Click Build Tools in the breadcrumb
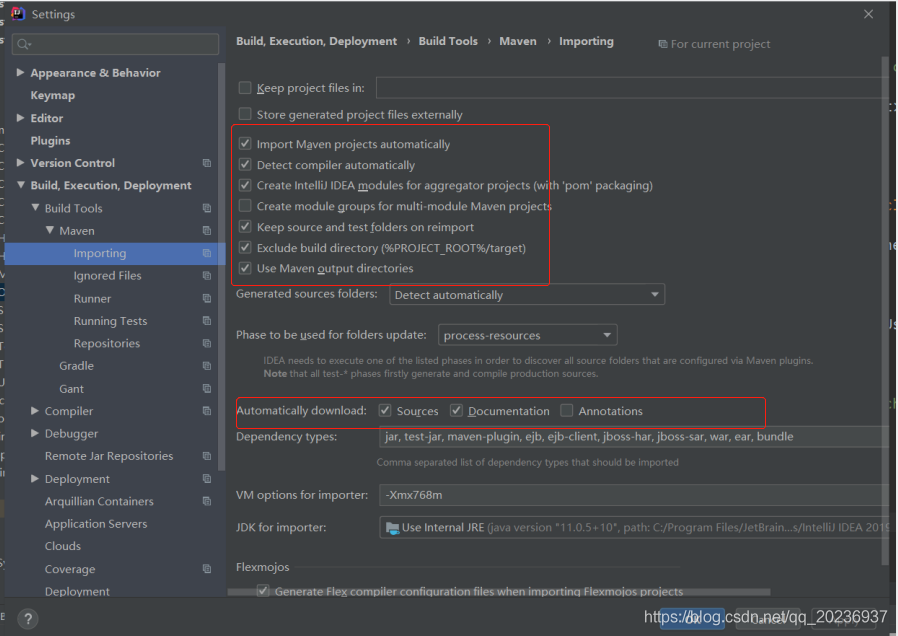 448,41
